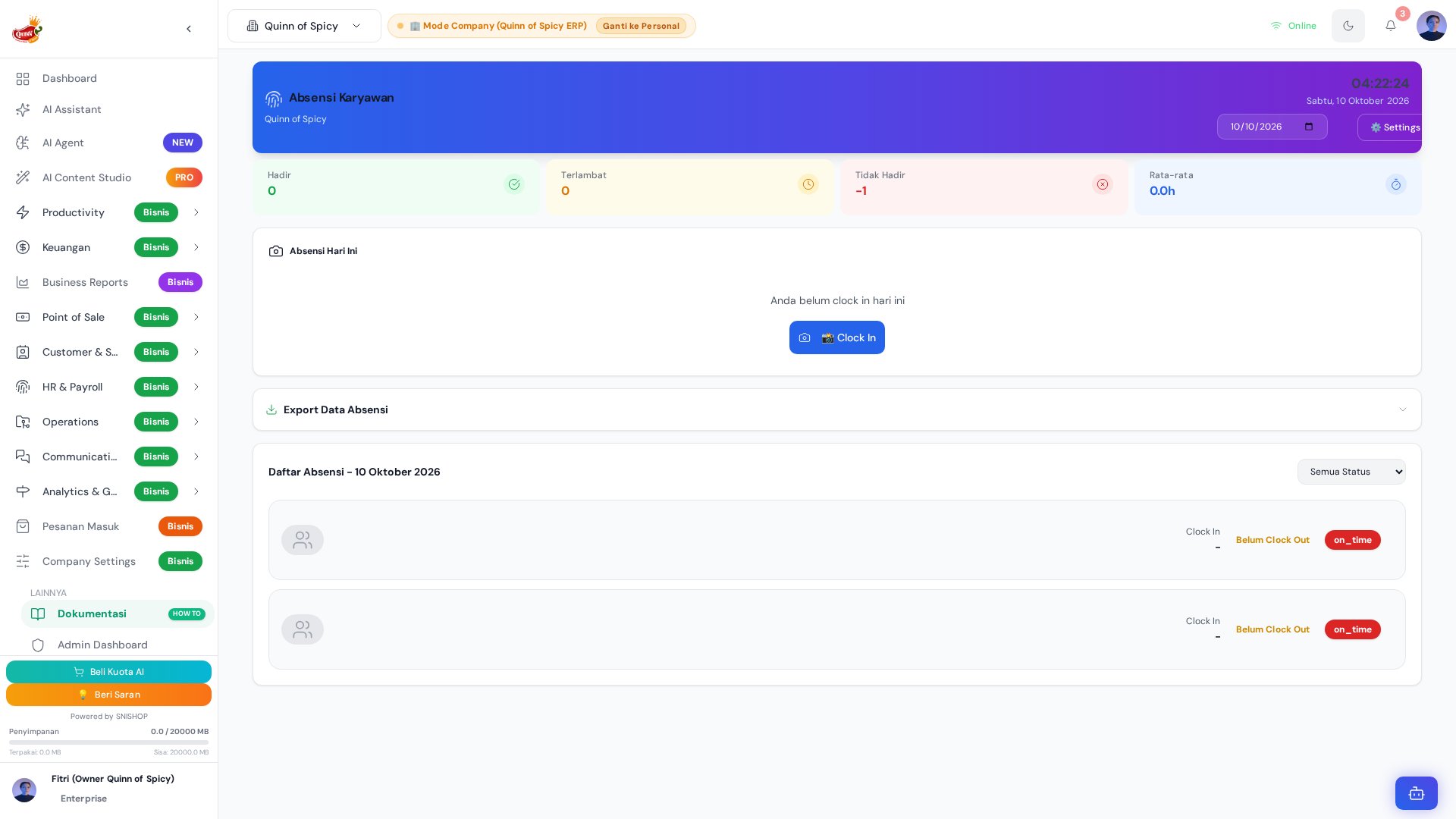This screenshot has width=1456, height=819.
Task: Open Admin Dashboard link
Action: [118, 645]
